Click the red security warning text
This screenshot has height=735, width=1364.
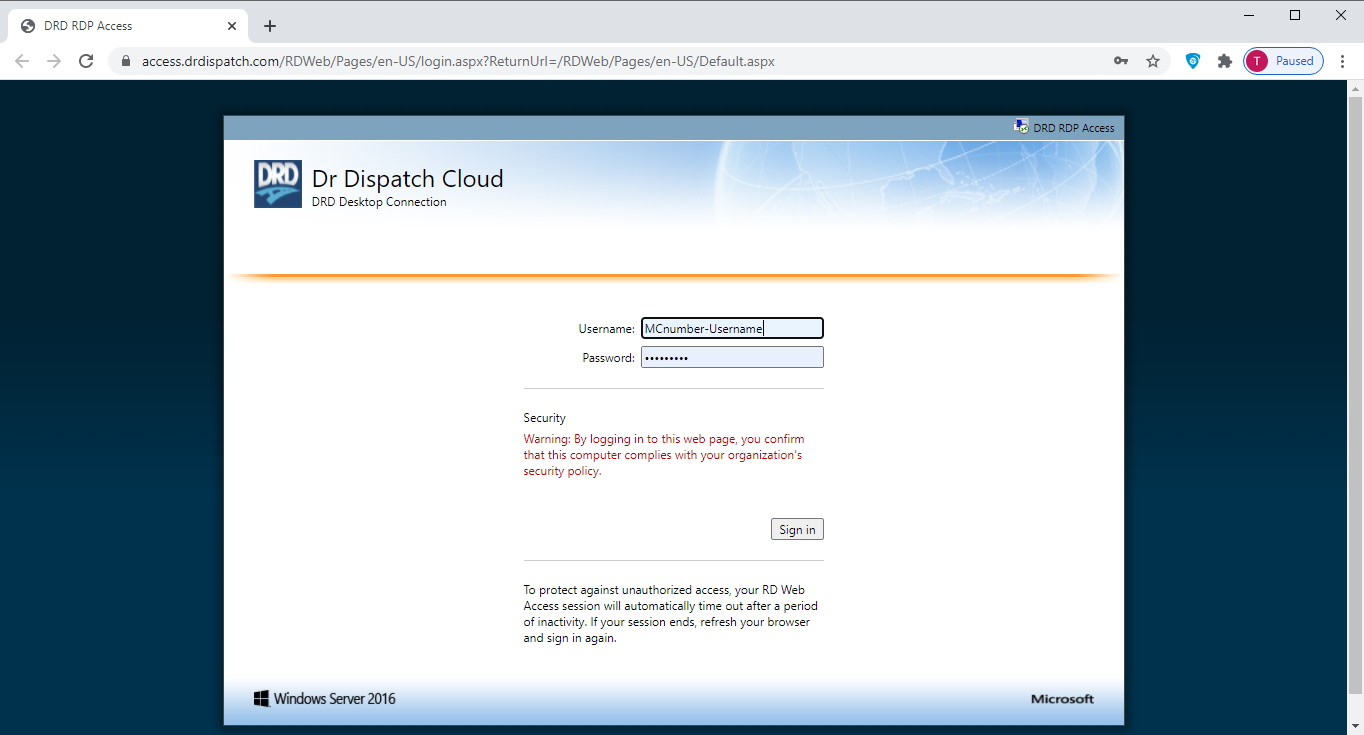pyautogui.click(x=664, y=455)
